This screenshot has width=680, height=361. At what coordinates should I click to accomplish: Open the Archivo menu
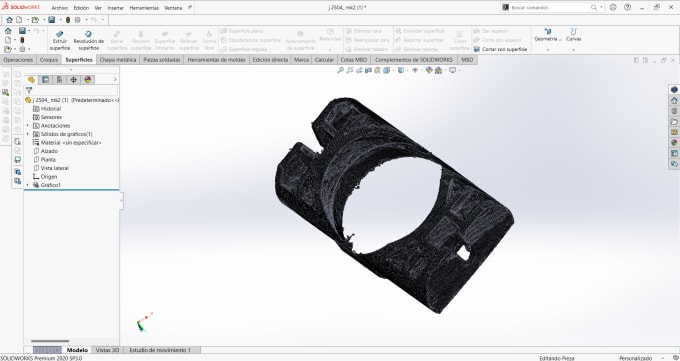60,8
